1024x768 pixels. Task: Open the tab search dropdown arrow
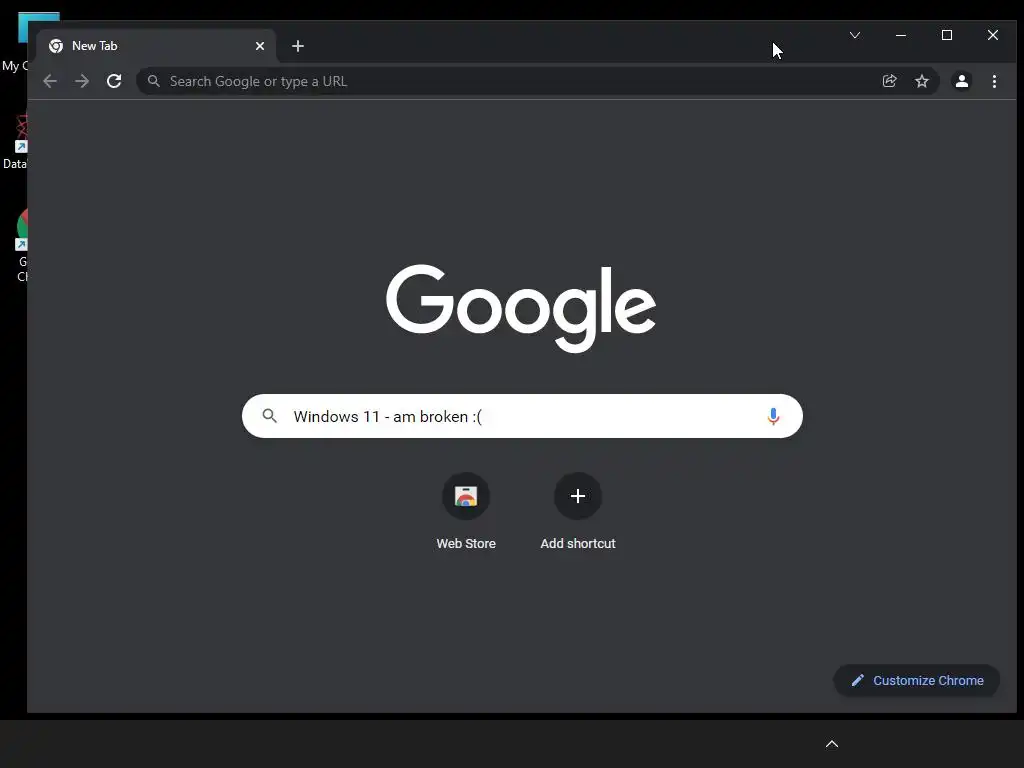tap(855, 35)
